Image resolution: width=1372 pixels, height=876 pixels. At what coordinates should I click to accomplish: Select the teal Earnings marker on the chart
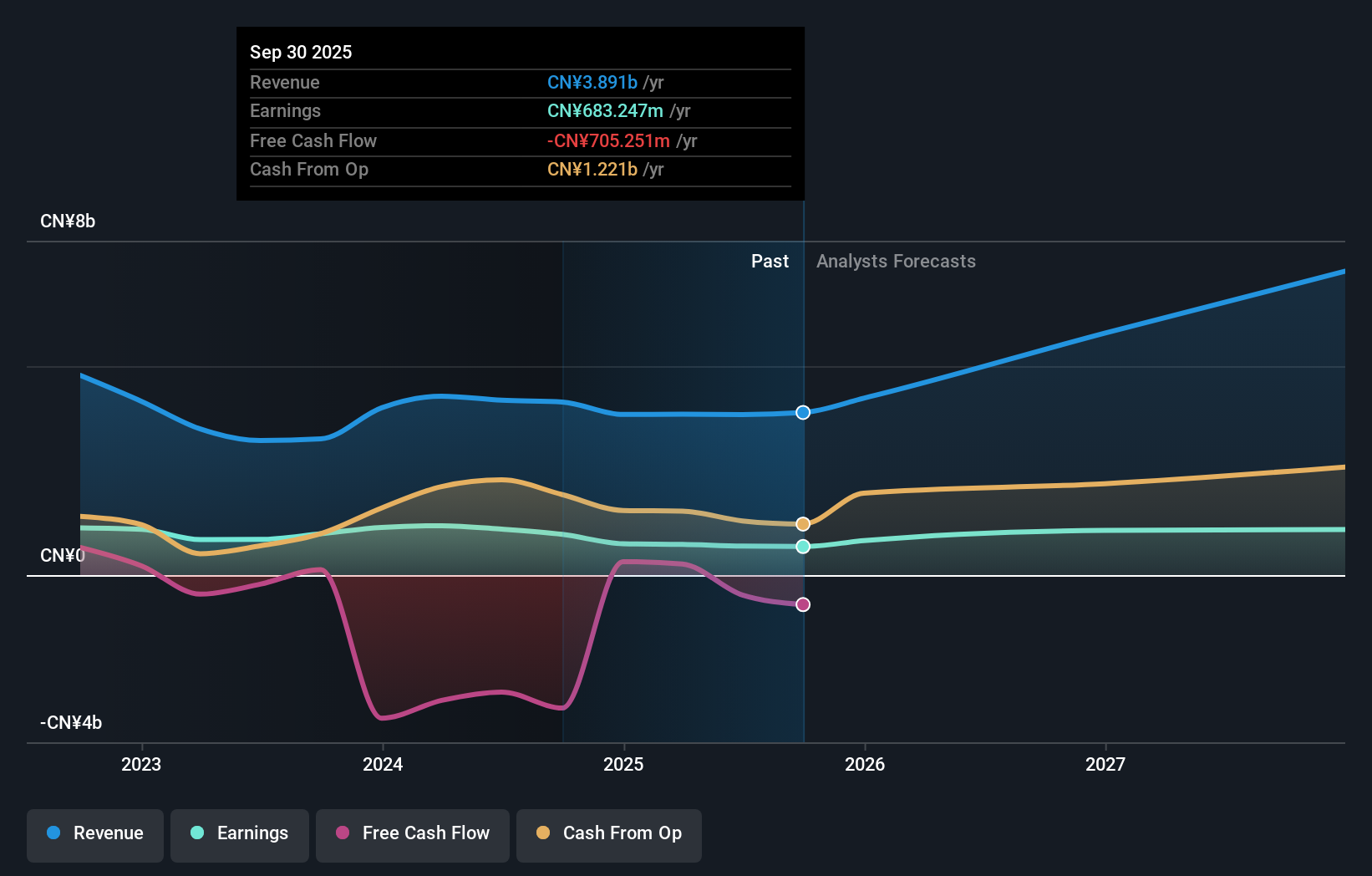pos(803,547)
